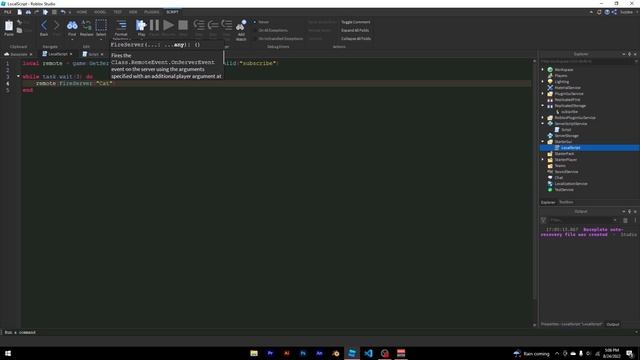The image size is (640, 360).
Task: Open Premiere Pro from the taskbar
Action: point(270,353)
